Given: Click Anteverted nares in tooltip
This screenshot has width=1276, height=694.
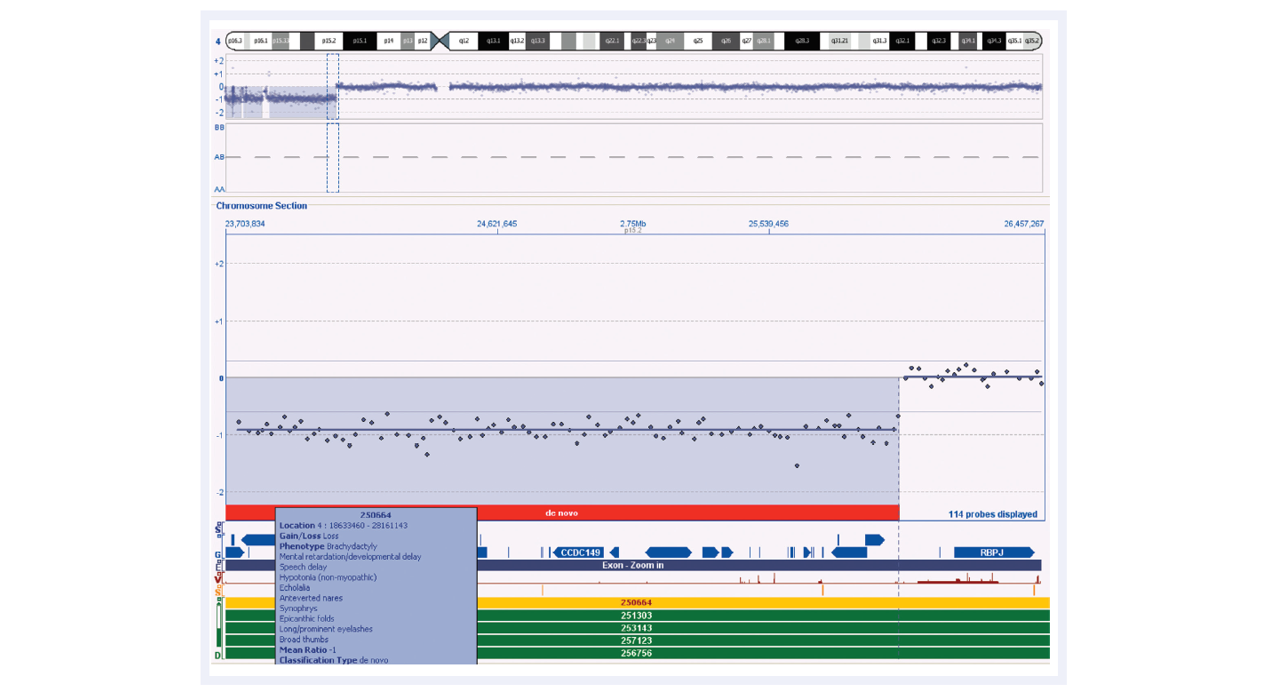Looking at the screenshot, I should tap(311, 598).
